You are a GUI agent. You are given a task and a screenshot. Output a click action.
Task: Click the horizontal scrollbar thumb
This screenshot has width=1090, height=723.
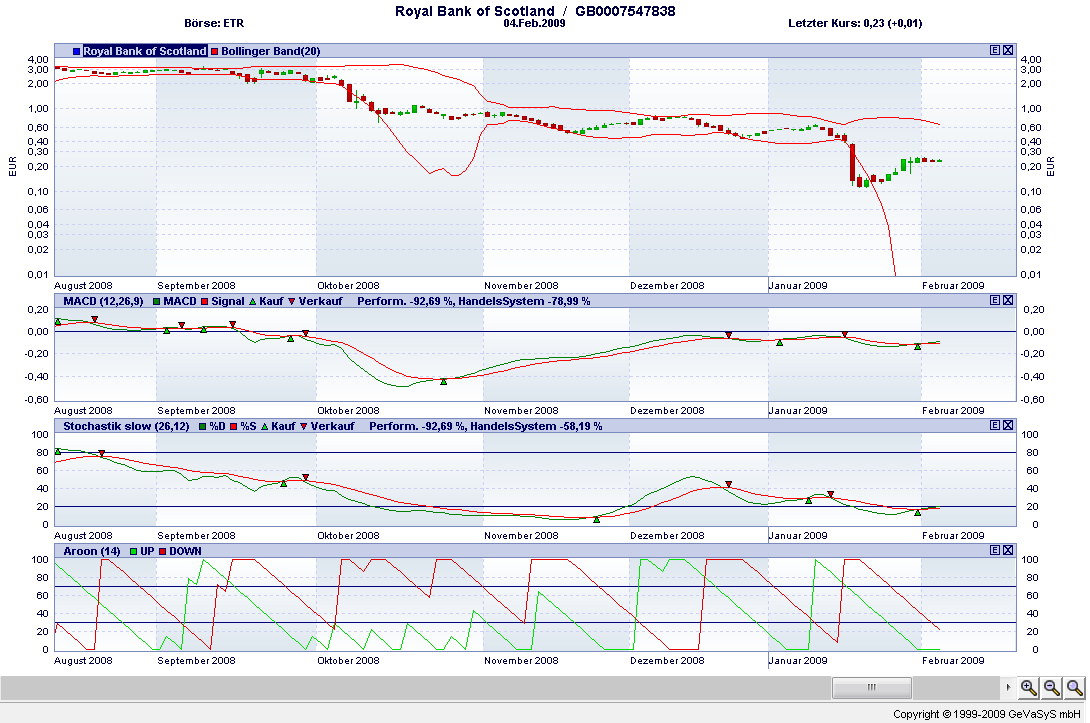(872, 688)
